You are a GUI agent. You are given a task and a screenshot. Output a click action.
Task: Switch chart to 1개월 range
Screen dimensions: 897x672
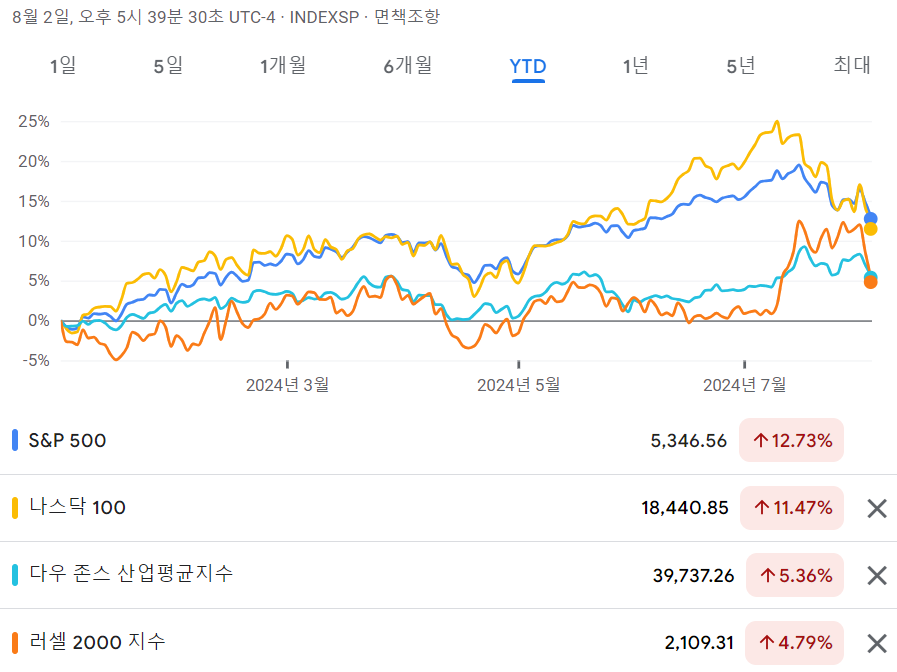(283, 66)
